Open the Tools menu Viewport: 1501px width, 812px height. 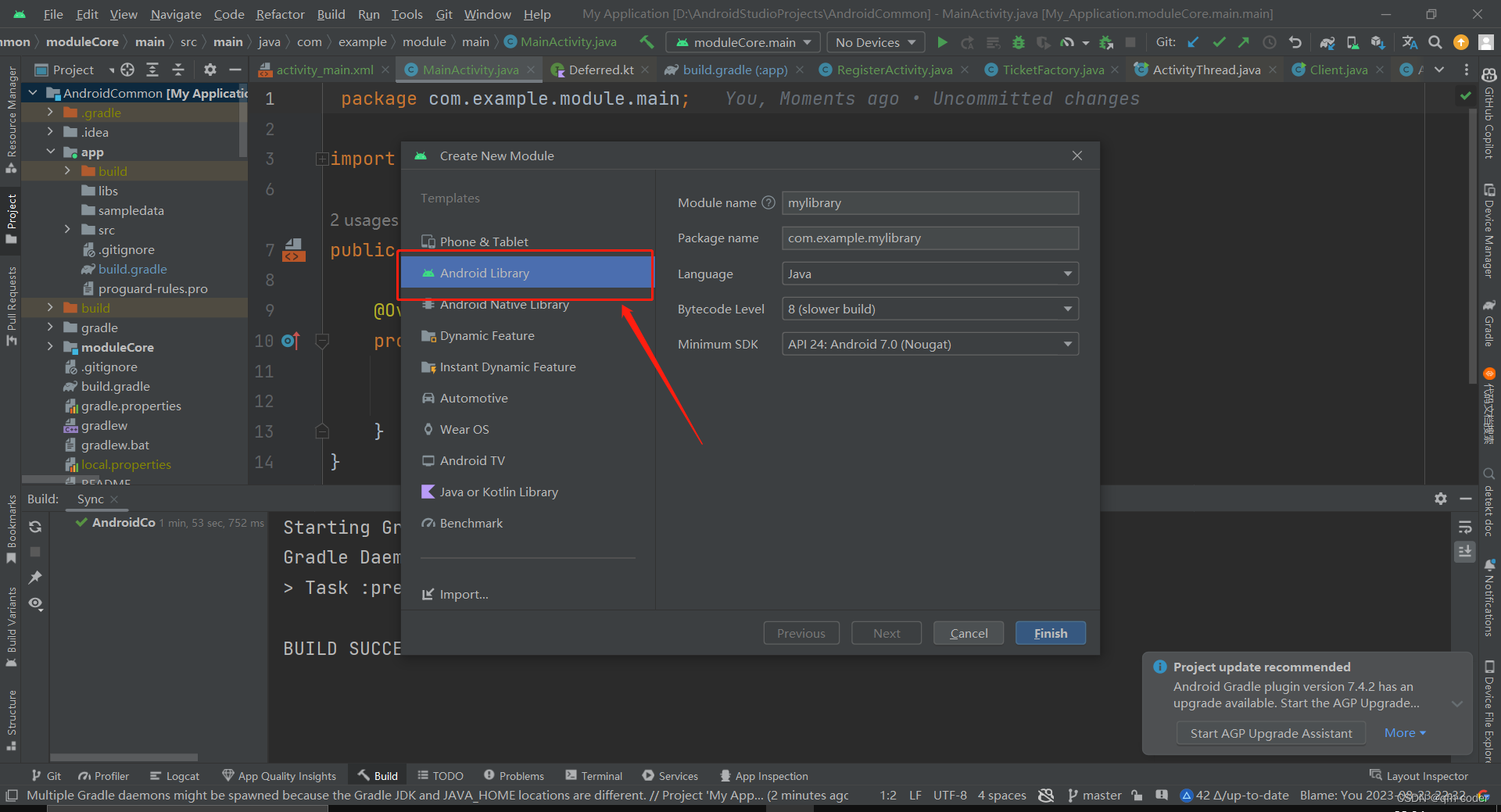point(407,14)
